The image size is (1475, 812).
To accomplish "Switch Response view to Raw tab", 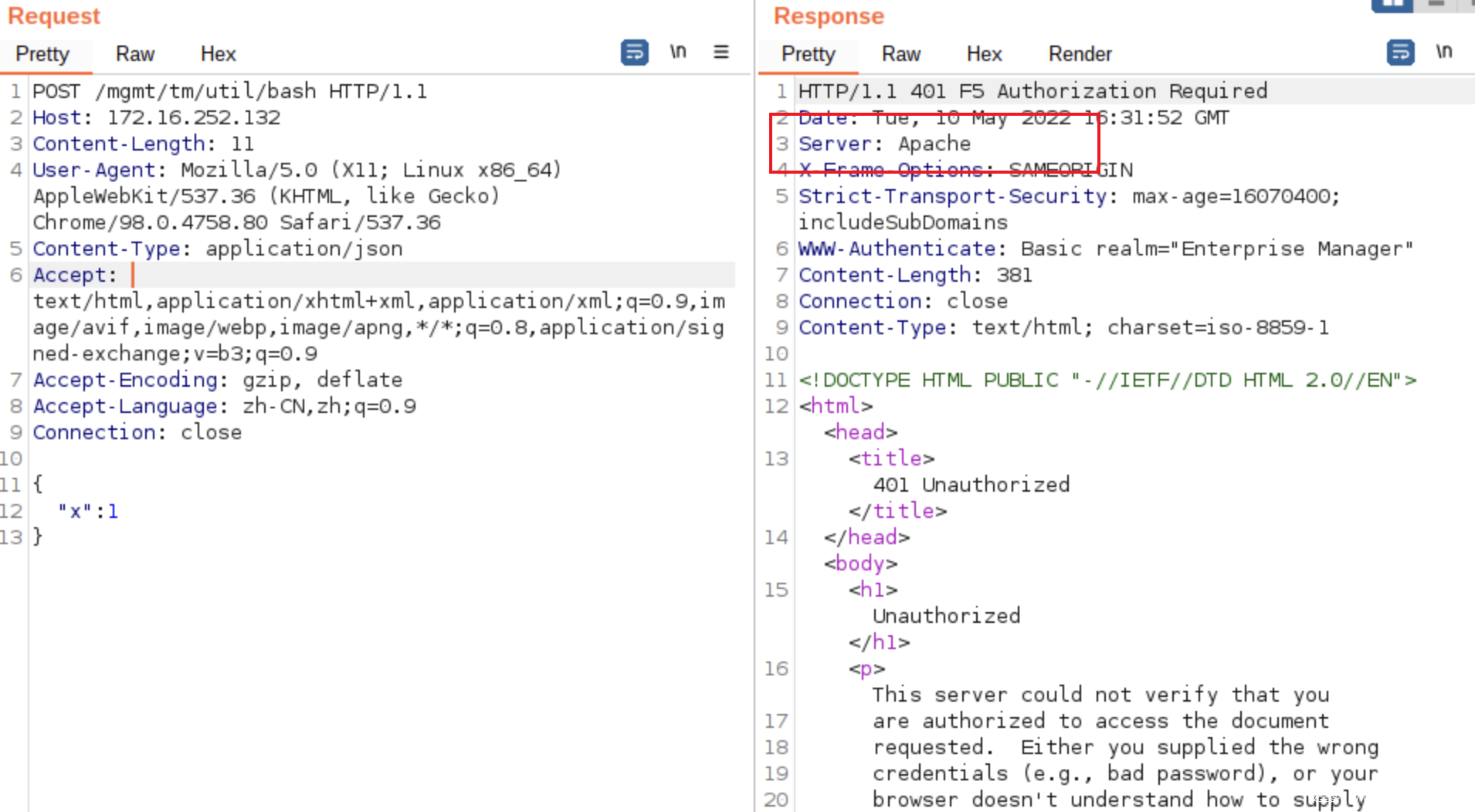I will tap(901, 54).
